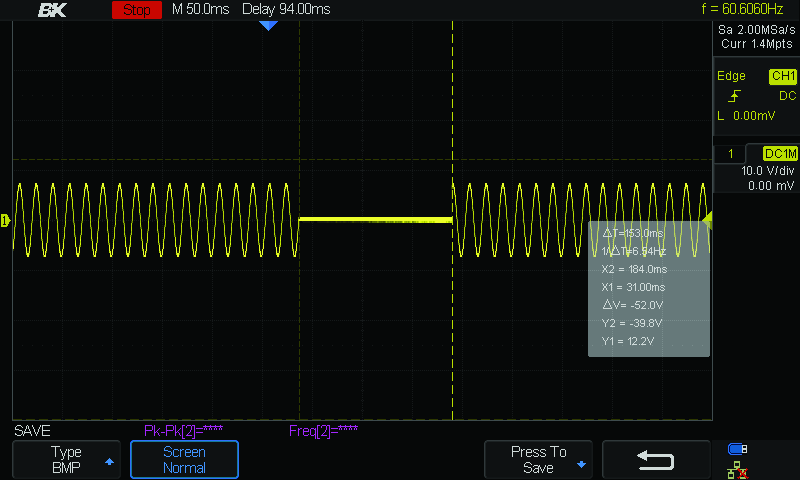Click the channel 1 ground marker
The image size is (800, 480).
[x=5, y=220]
